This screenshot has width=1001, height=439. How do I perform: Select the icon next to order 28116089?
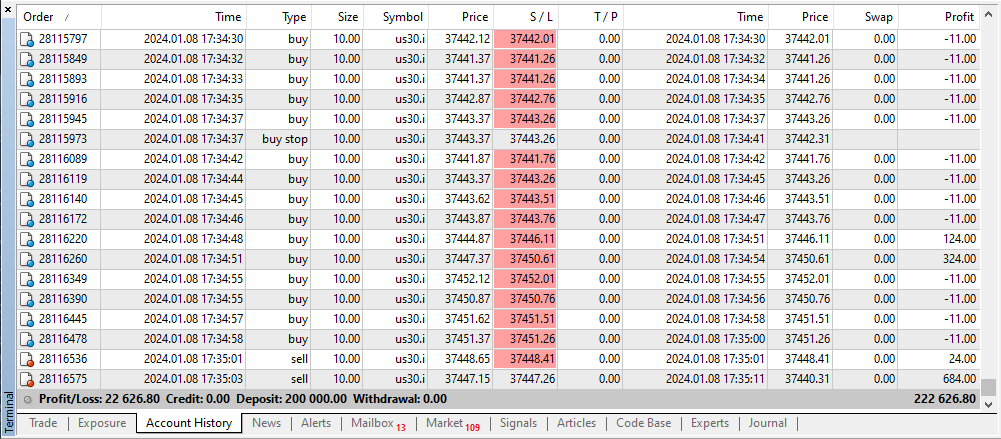click(28, 159)
